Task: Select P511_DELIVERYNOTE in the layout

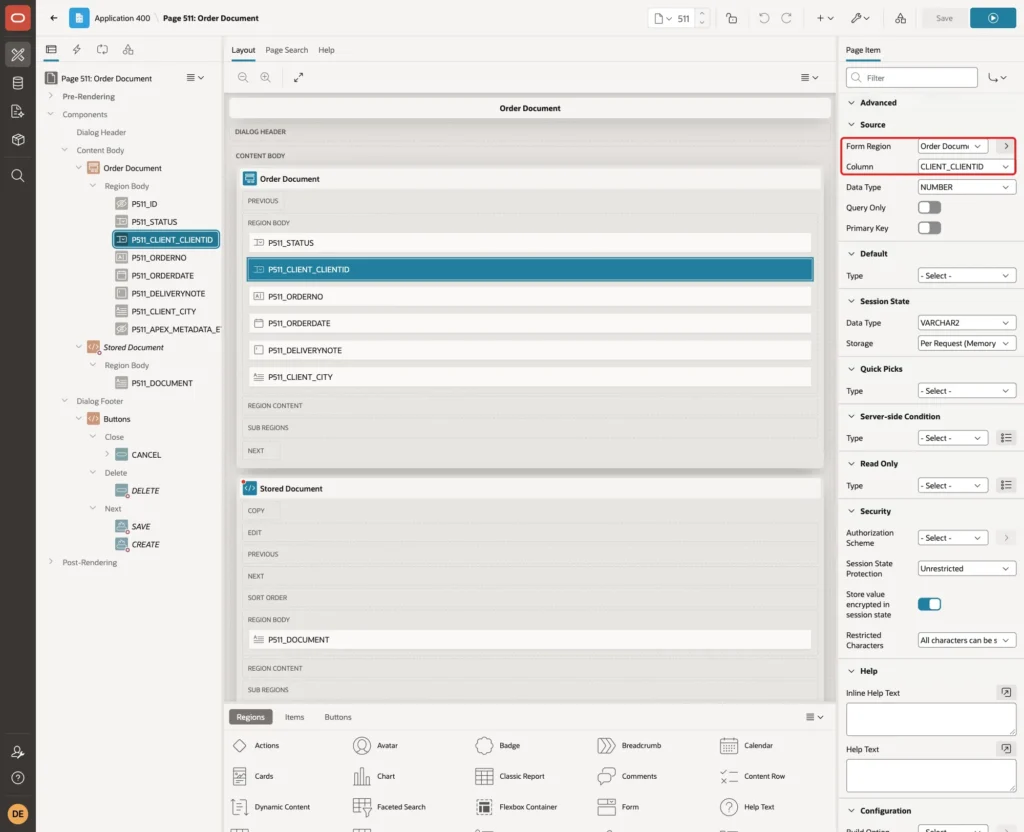Action: click(x=530, y=350)
